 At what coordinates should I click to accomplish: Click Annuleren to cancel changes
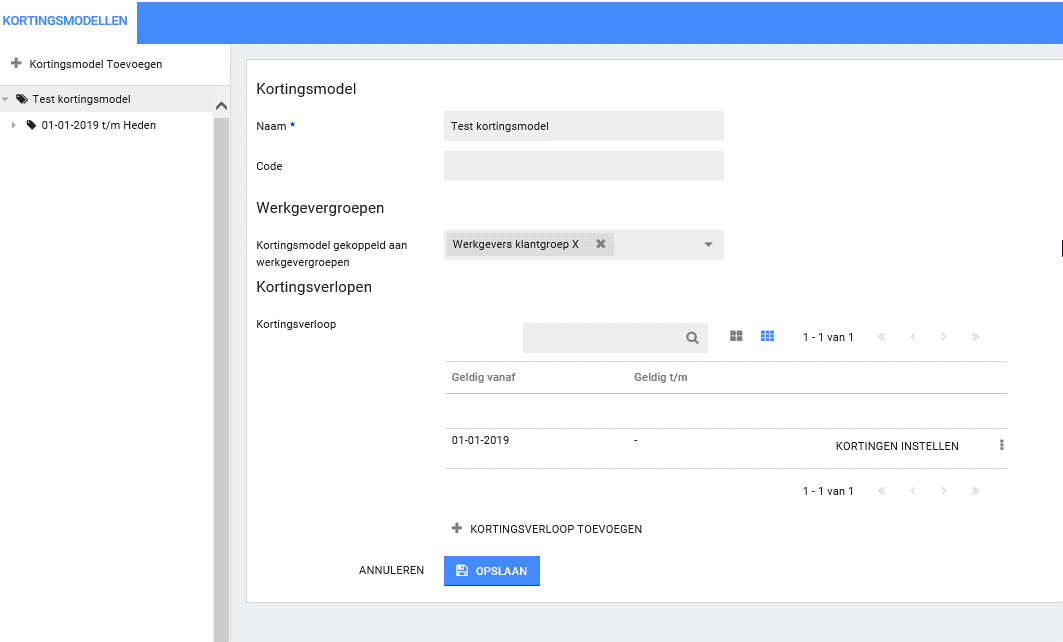point(391,571)
